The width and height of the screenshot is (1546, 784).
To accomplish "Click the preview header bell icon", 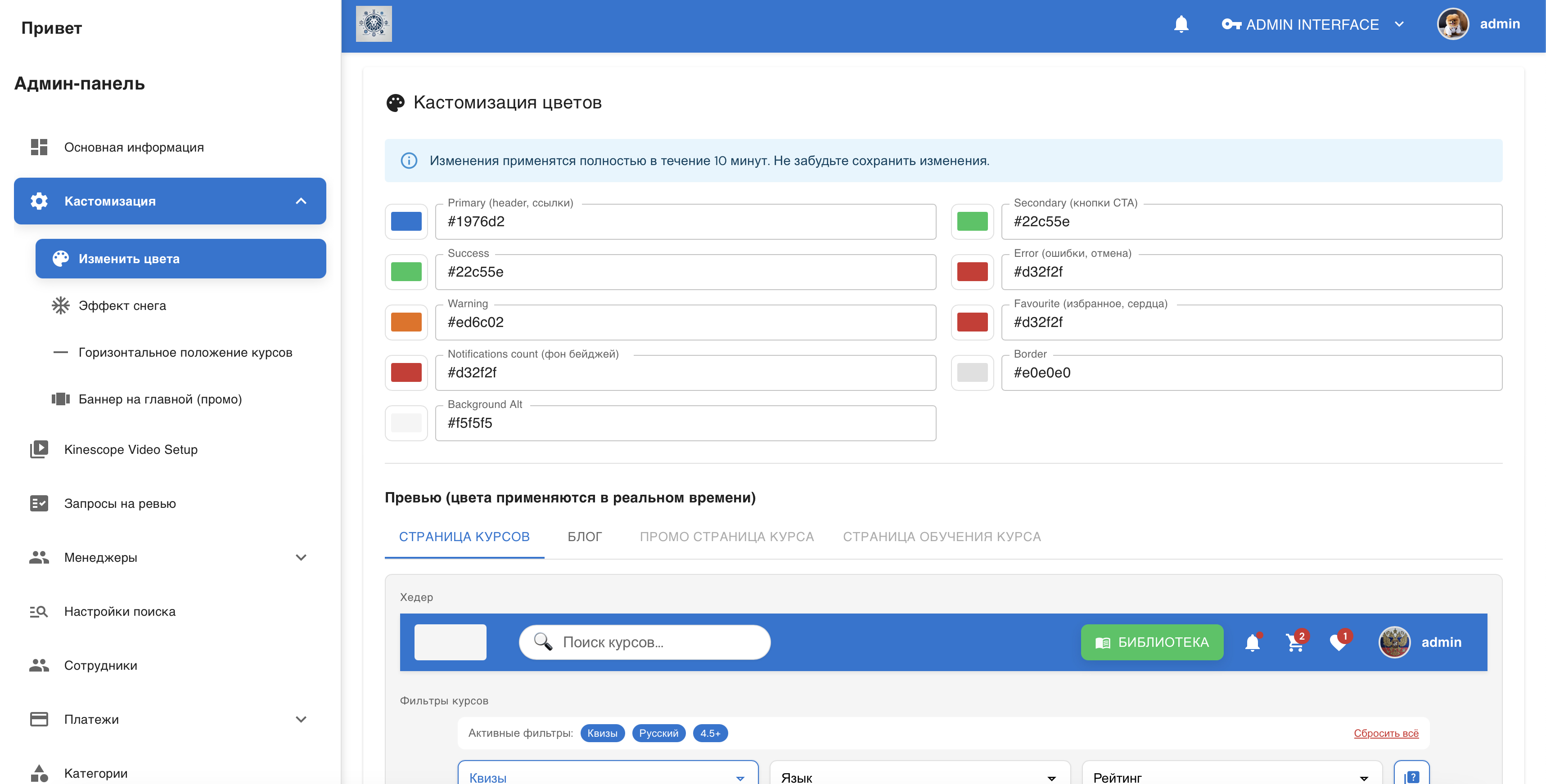I will [1252, 642].
